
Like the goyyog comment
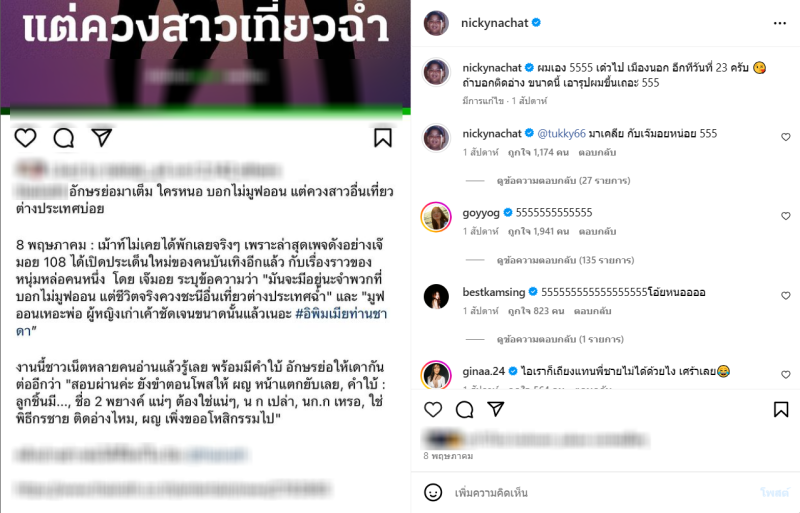pyautogui.click(x=786, y=216)
